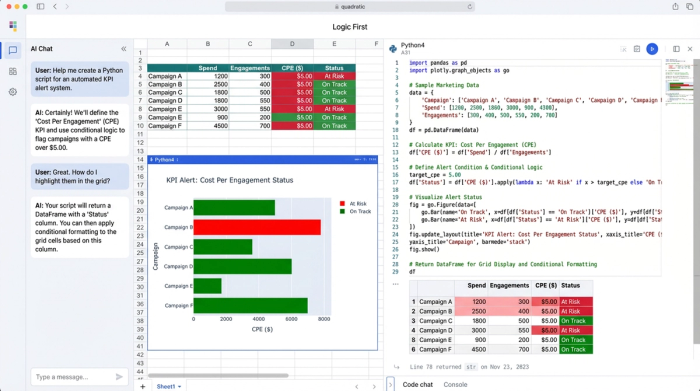Click the red Campaign B bar
The image size is (700, 391).
click(257, 227)
